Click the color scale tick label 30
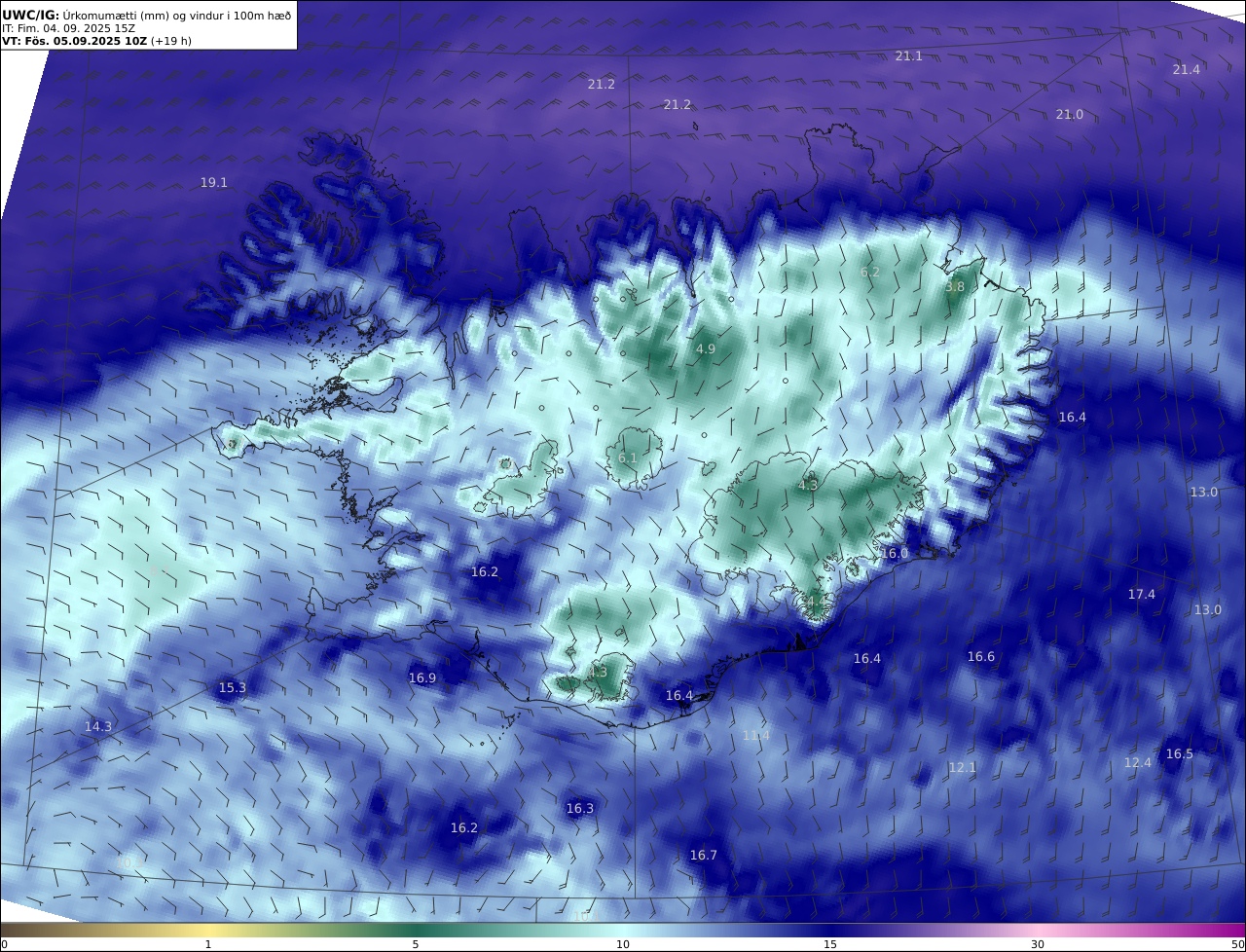This screenshot has width=1246, height=952. 1038,944
